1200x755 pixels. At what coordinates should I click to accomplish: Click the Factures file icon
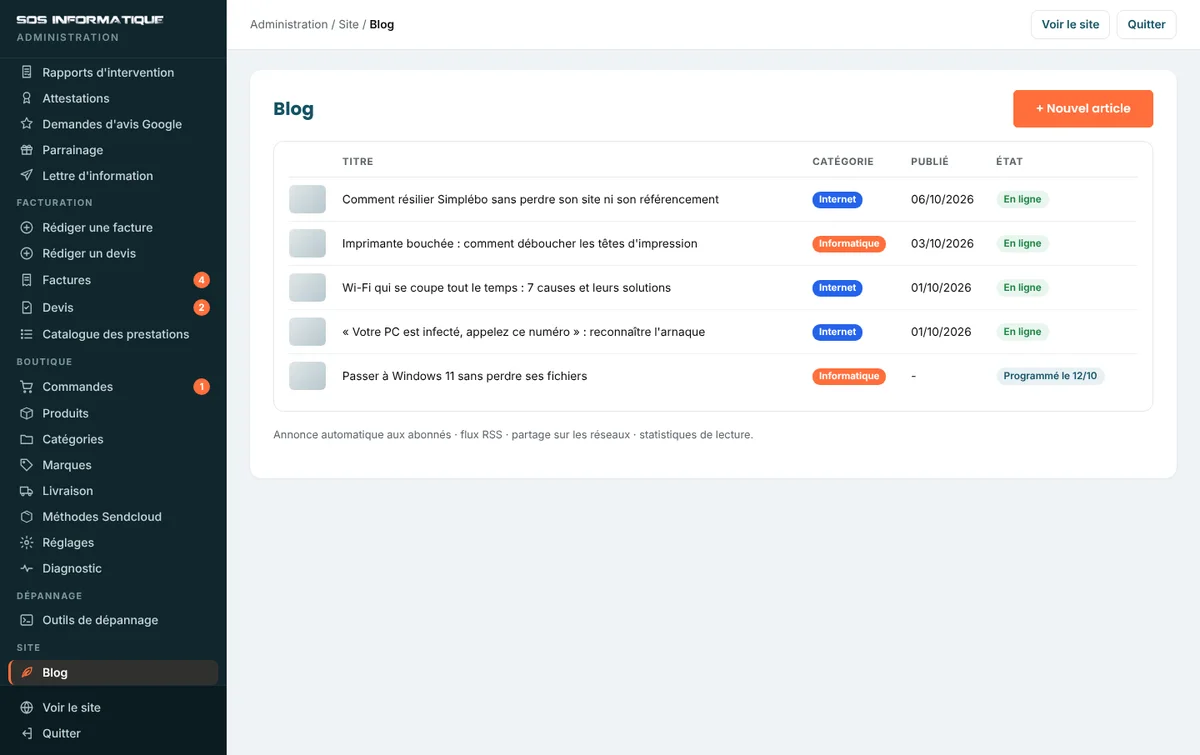click(27, 280)
